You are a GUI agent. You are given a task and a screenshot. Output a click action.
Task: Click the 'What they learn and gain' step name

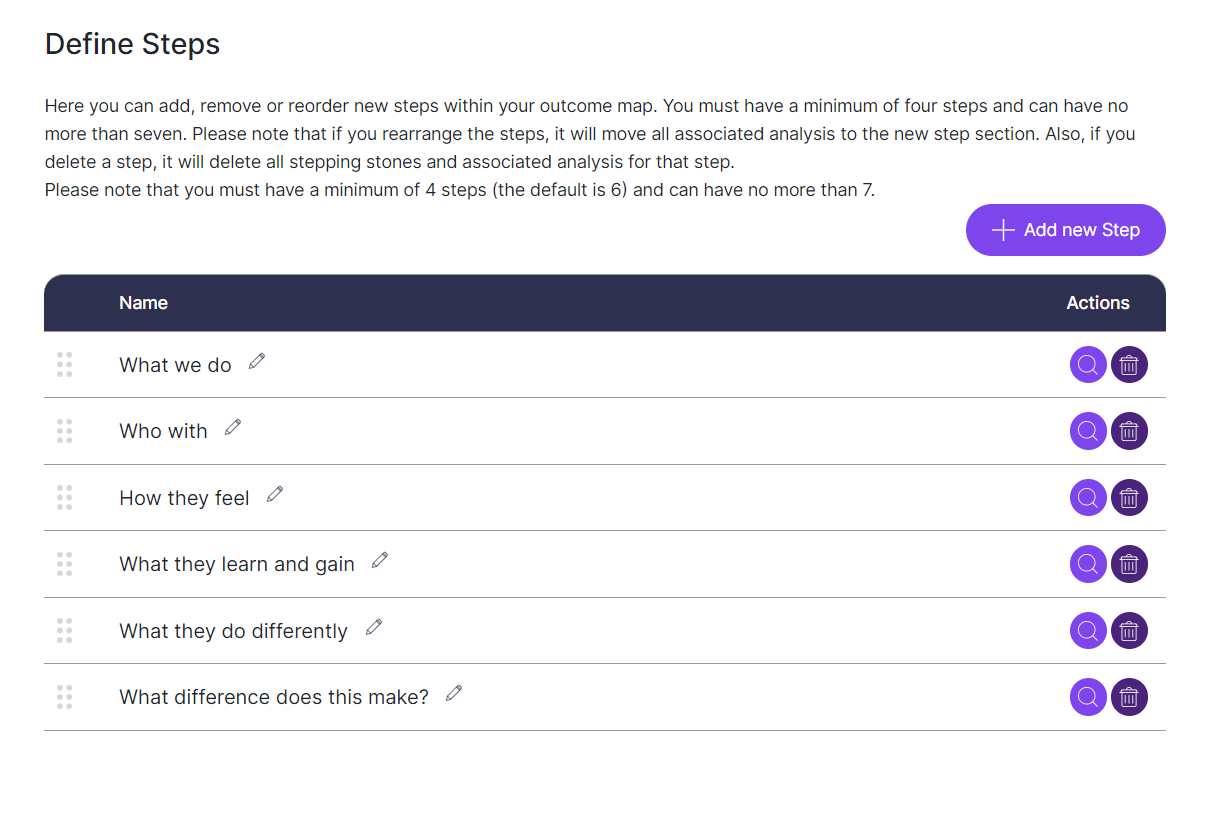coord(237,565)
